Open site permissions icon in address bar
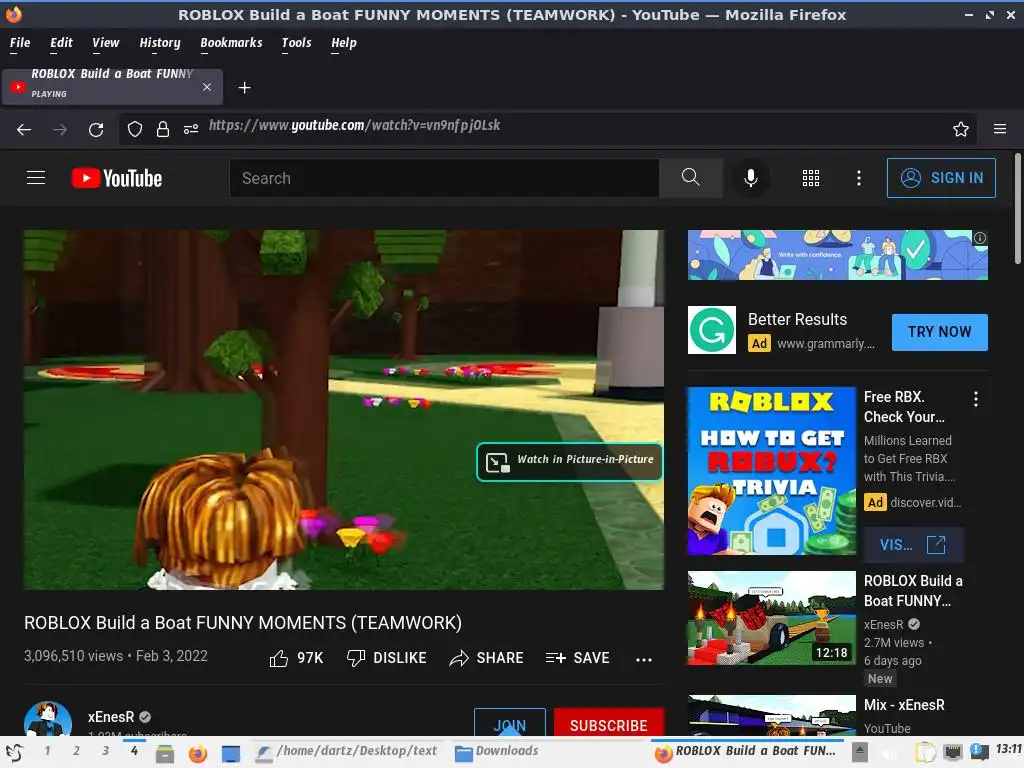1024x768 pixels. click(191, 129)
